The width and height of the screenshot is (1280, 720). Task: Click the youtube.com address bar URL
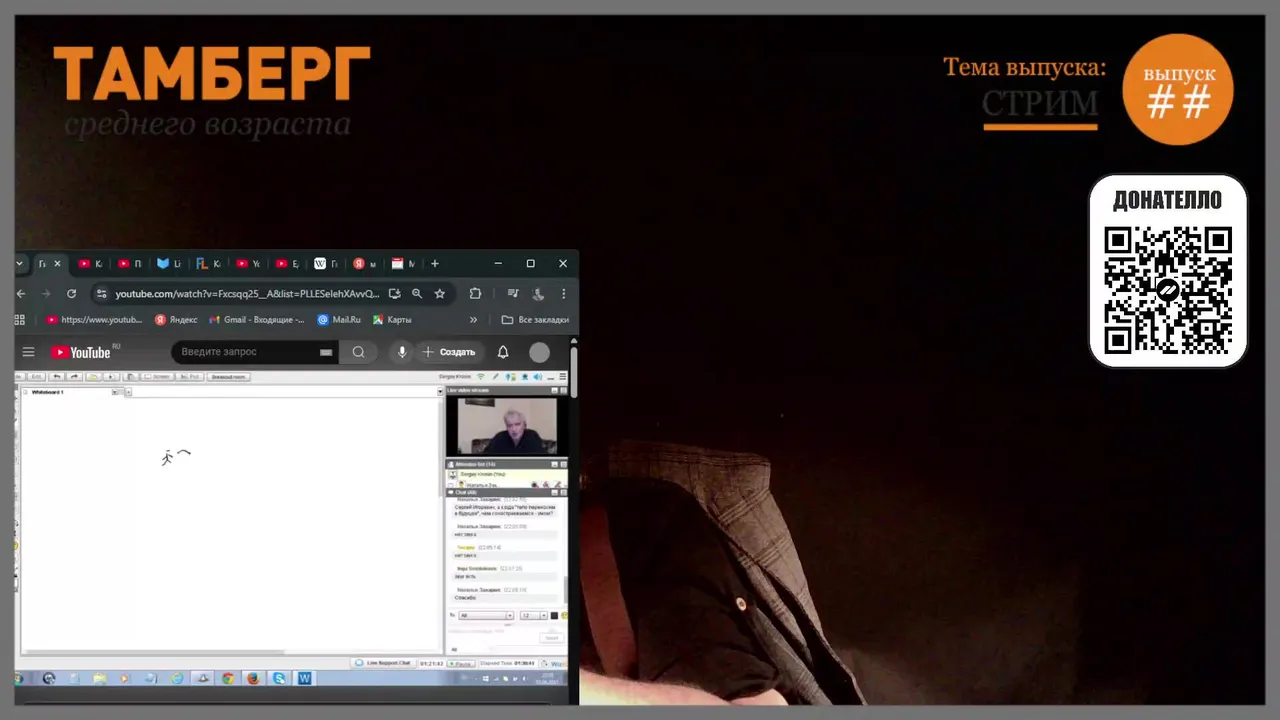[247, 294]
